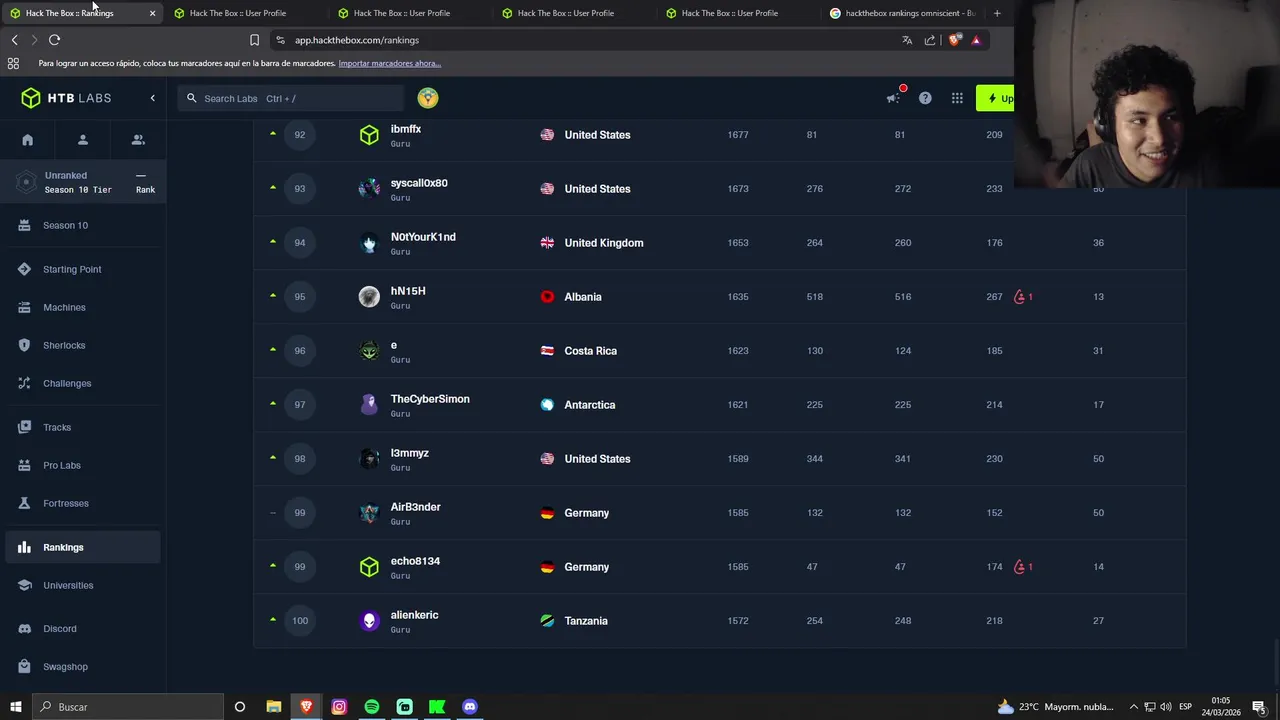1280x720 pixels.
Task: Open the help question mark icon
Action: pyautogui.click(x=925, y=98)
